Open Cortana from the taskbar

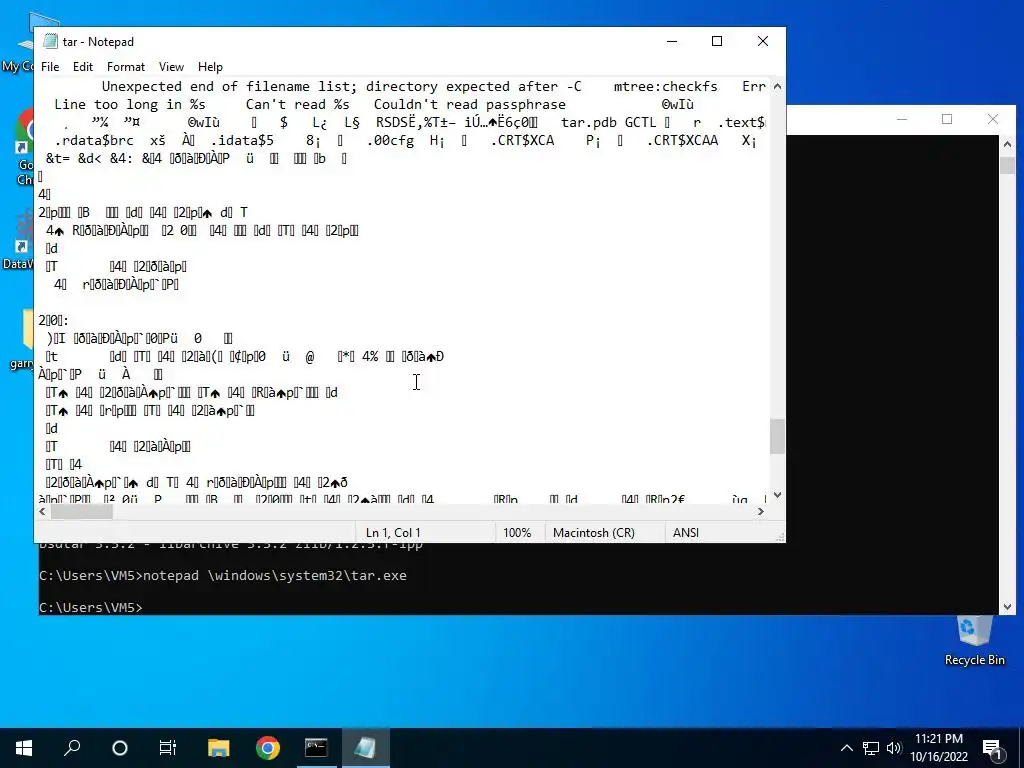click(120, 747)
